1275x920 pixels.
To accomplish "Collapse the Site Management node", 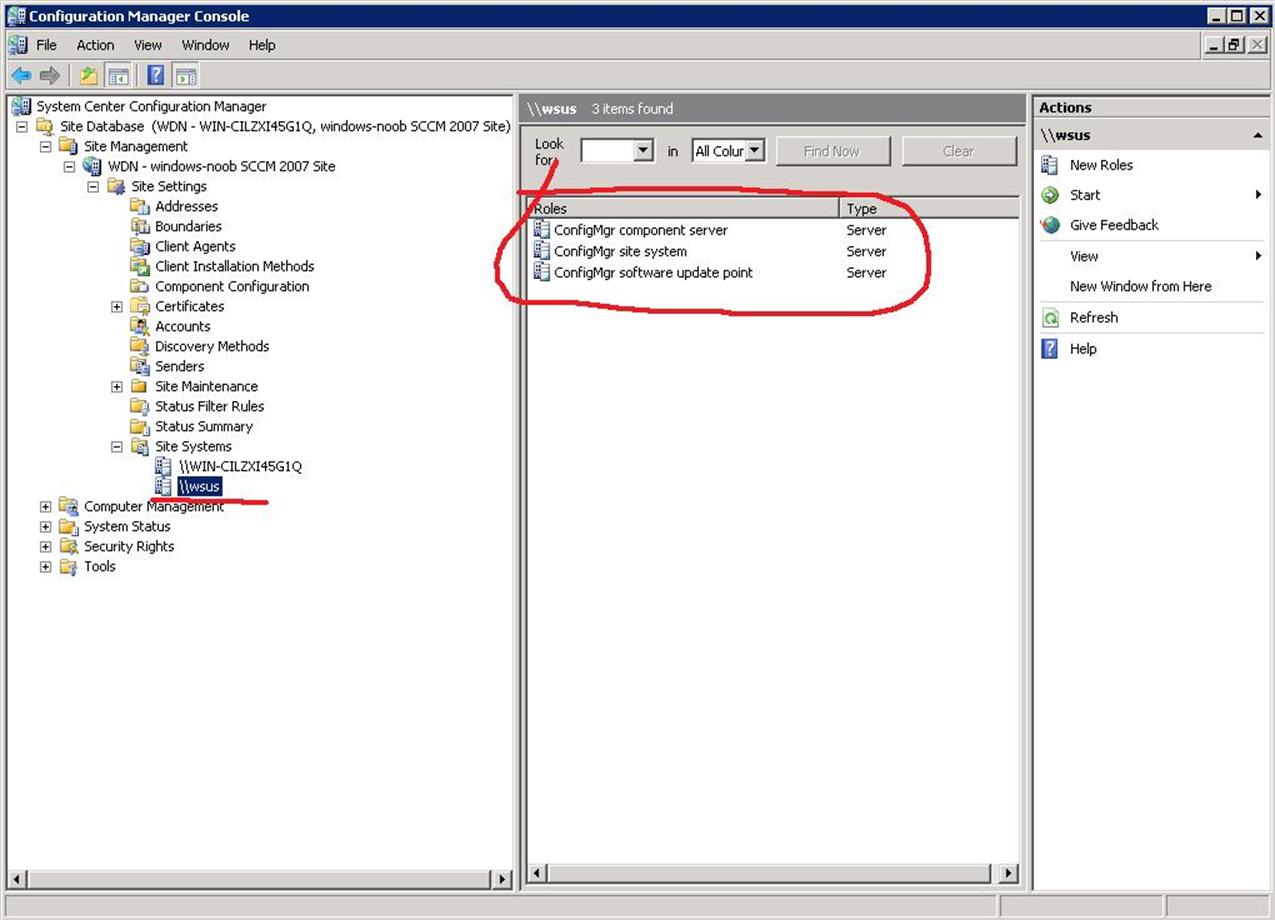I will [x=45, y=146].
